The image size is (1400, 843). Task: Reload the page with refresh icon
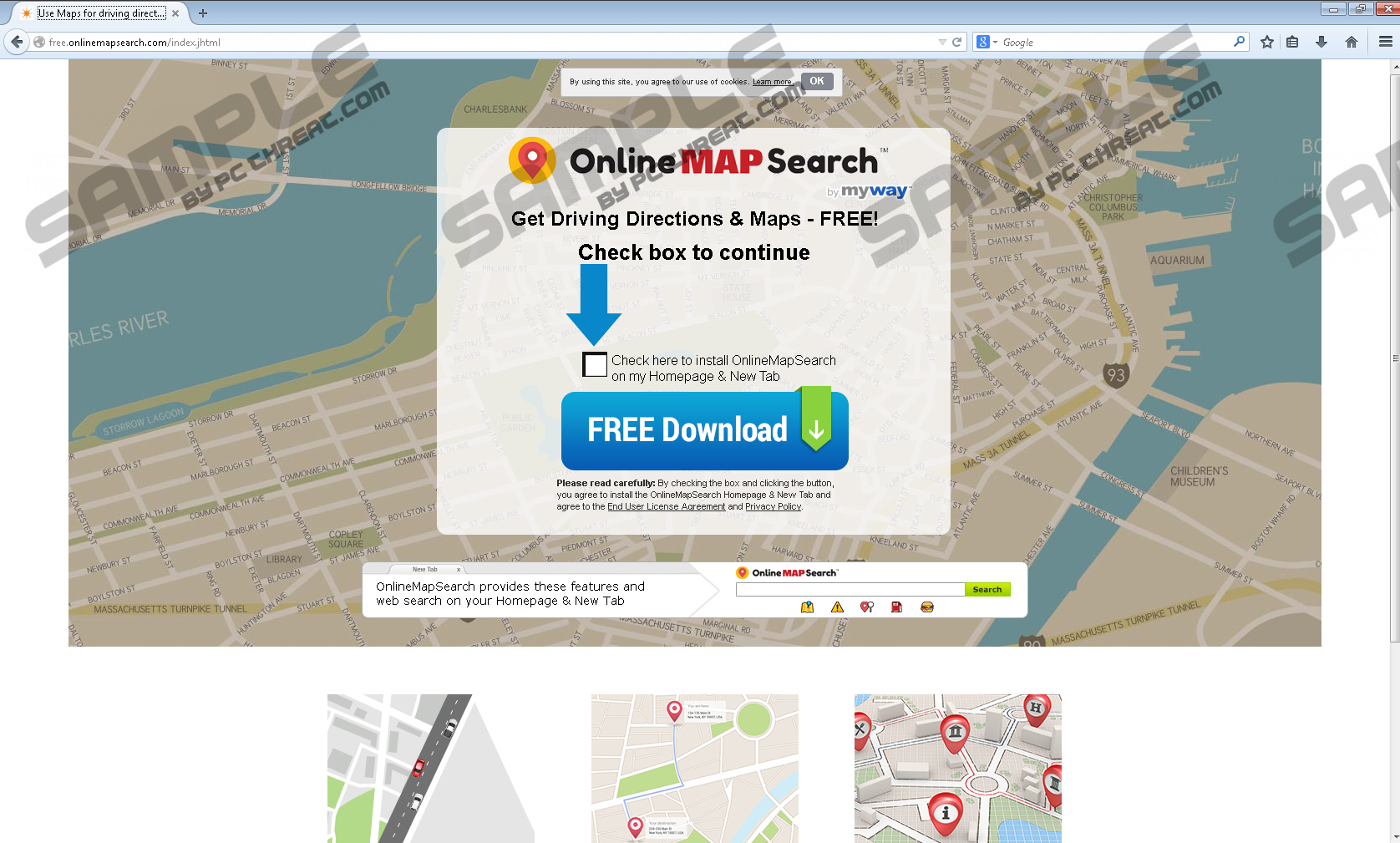pyautogui.click(x=957, y=42)
